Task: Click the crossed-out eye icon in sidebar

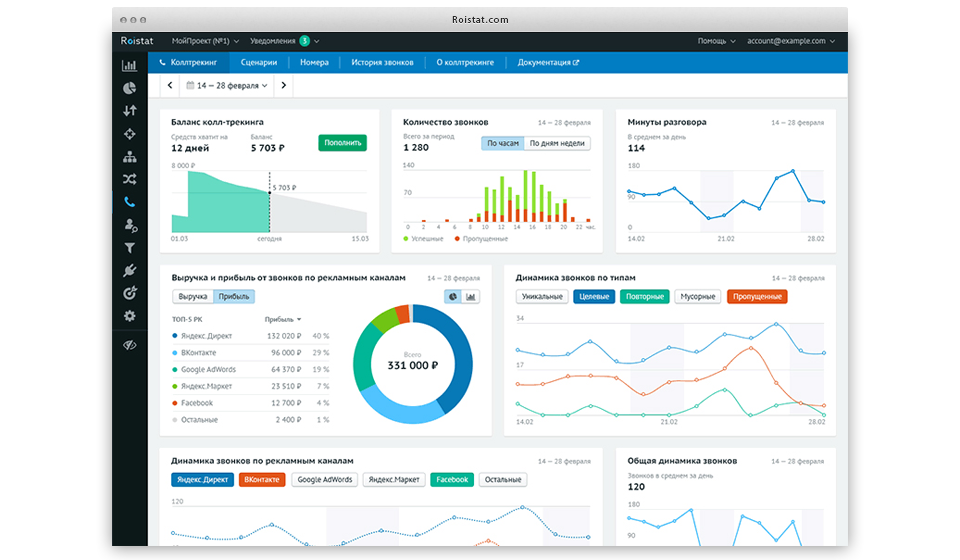Action: (129, 345)
